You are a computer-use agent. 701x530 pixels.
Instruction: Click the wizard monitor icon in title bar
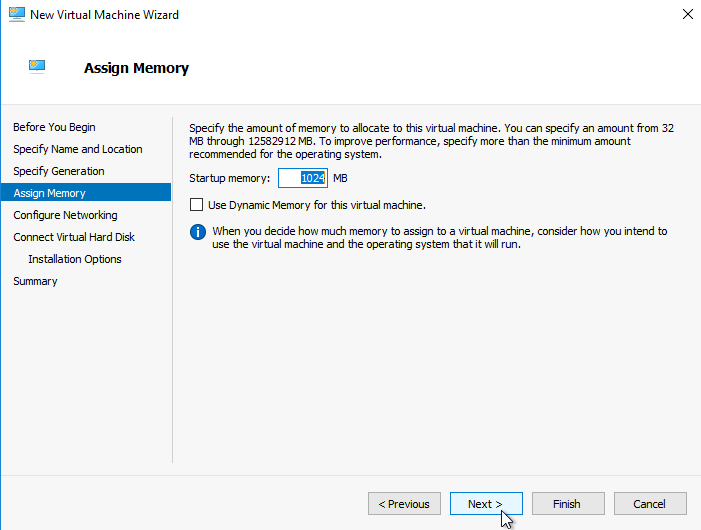click(x=17, y=14)
